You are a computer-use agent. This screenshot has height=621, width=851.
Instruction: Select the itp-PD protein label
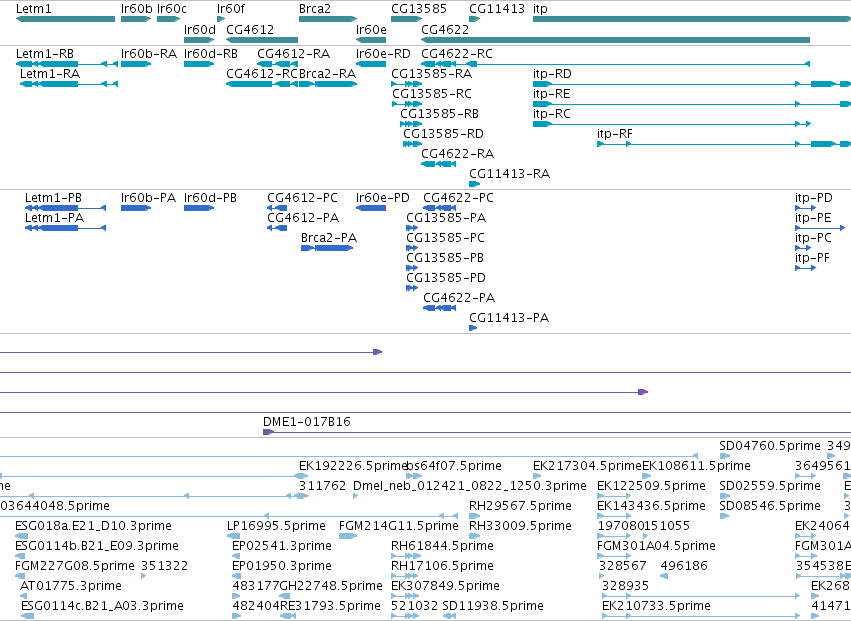tap(814, 198)
